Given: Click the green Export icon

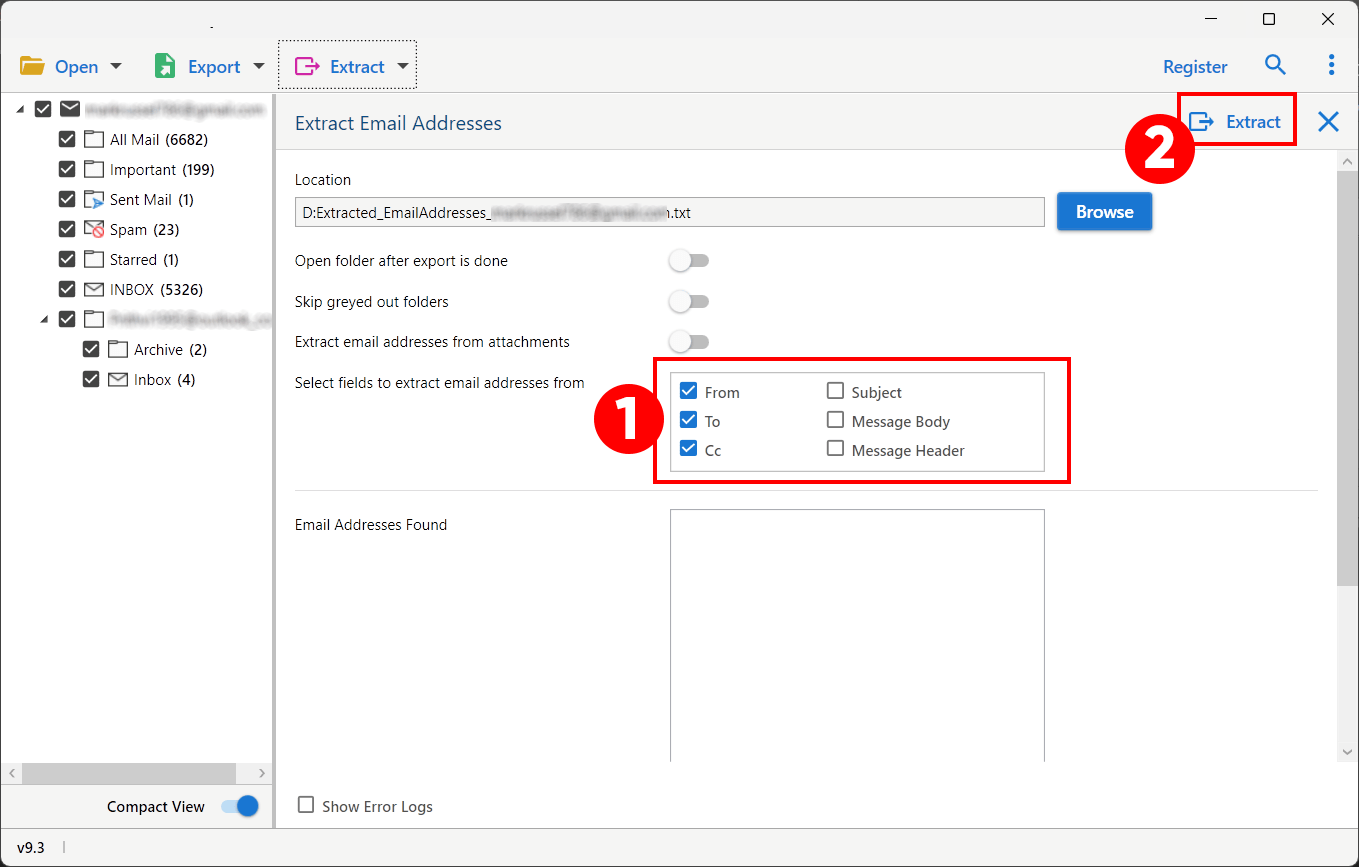Looking at the screenshot, I should [165, 66].
